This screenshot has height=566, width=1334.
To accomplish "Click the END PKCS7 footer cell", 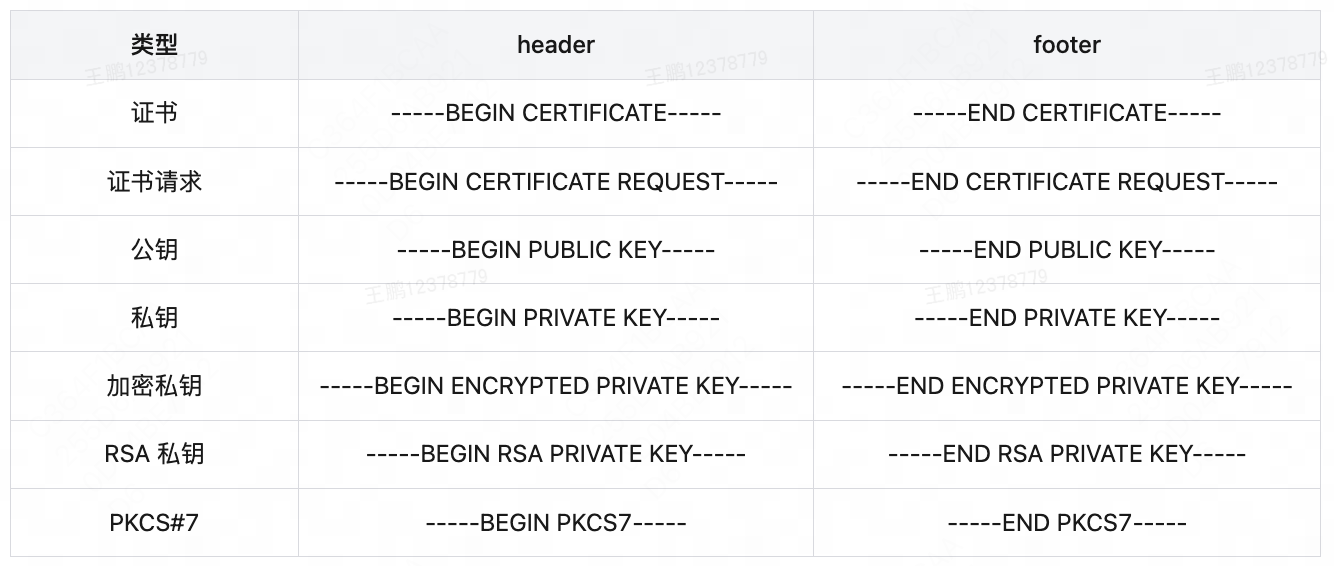I will coord(1066,522).
